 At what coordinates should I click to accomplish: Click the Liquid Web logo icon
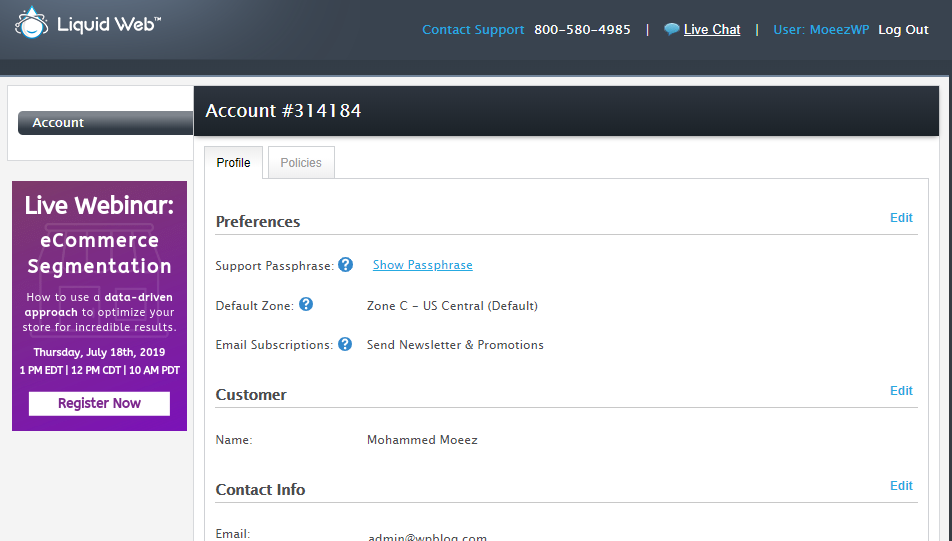31,22
